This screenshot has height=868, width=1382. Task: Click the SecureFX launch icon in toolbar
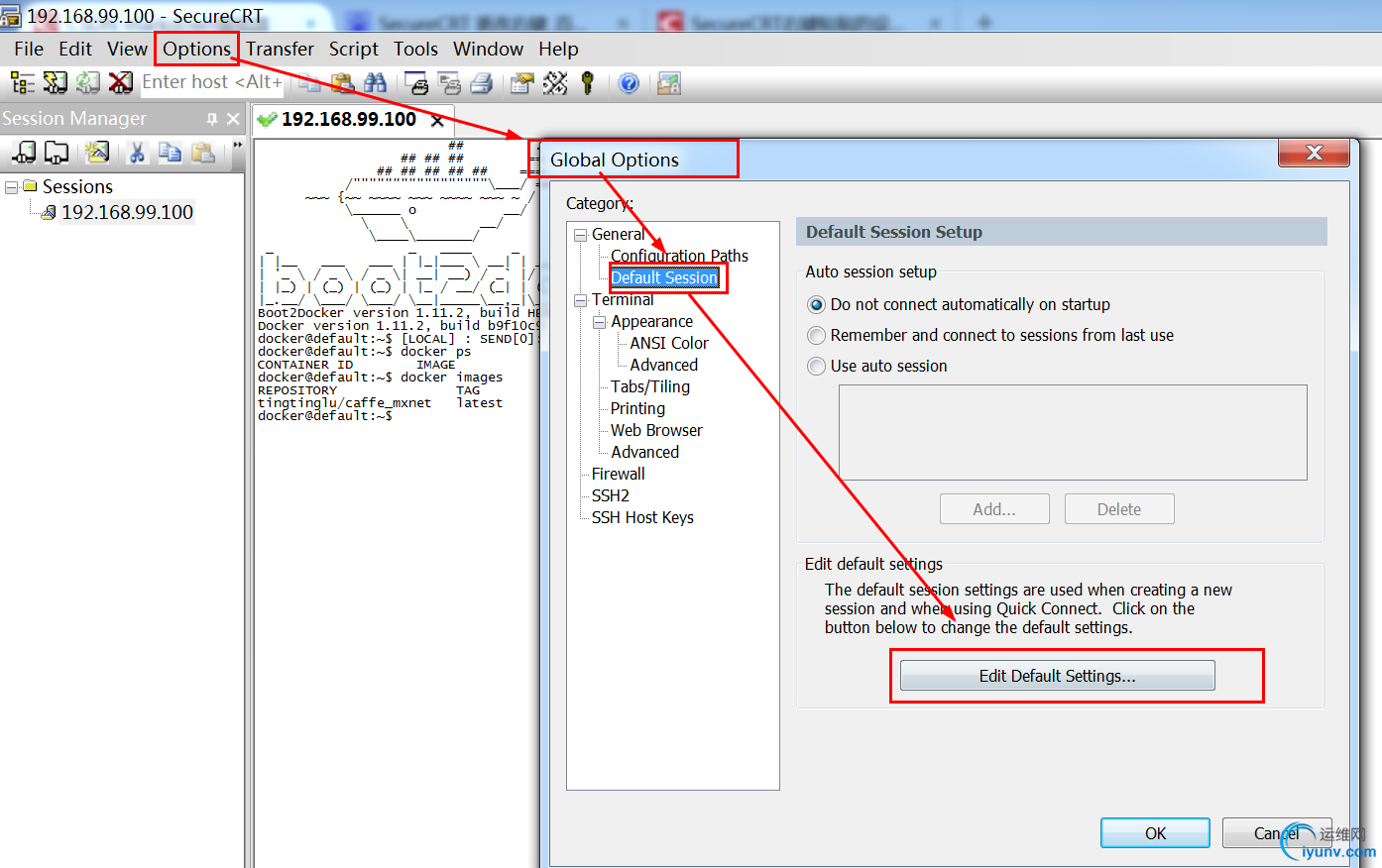click(669, 83)
